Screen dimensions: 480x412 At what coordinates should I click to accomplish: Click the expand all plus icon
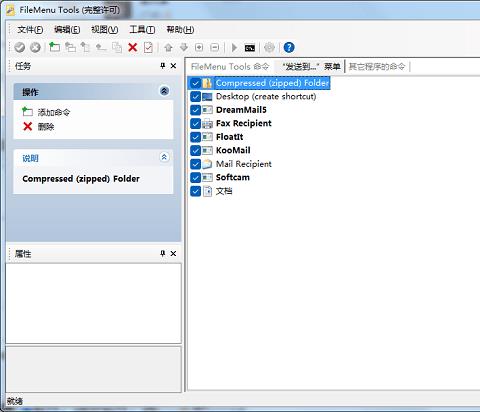199,48
